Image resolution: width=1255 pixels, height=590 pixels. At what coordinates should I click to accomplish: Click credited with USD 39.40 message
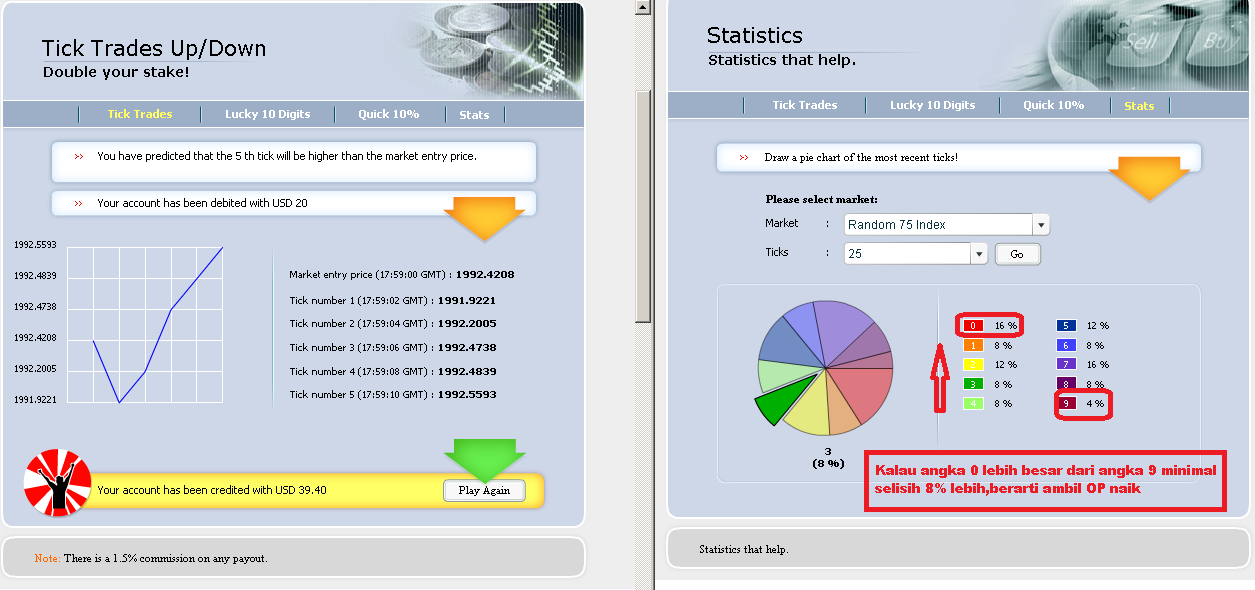pos(212,491)
